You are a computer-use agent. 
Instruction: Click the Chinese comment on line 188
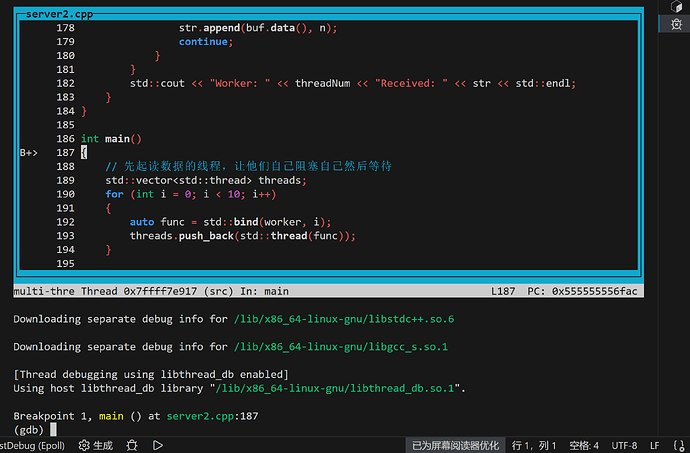(249, 166)
